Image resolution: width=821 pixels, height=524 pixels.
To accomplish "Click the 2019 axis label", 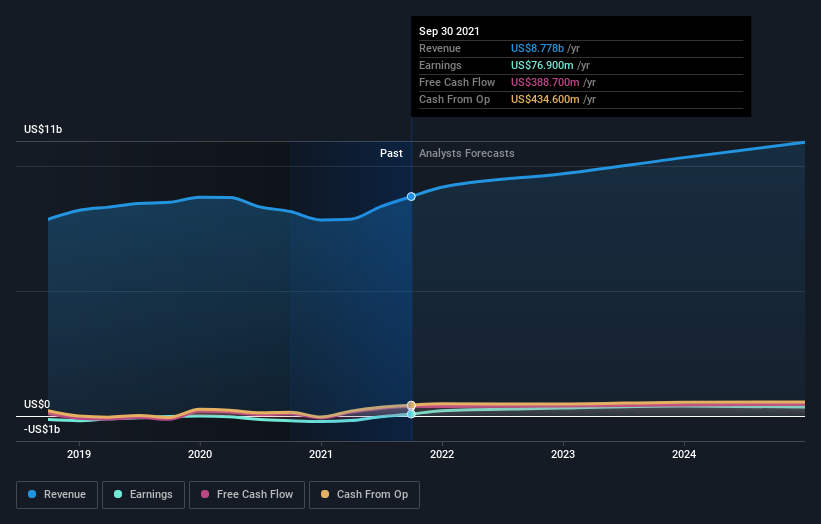I will click(79, 454).
